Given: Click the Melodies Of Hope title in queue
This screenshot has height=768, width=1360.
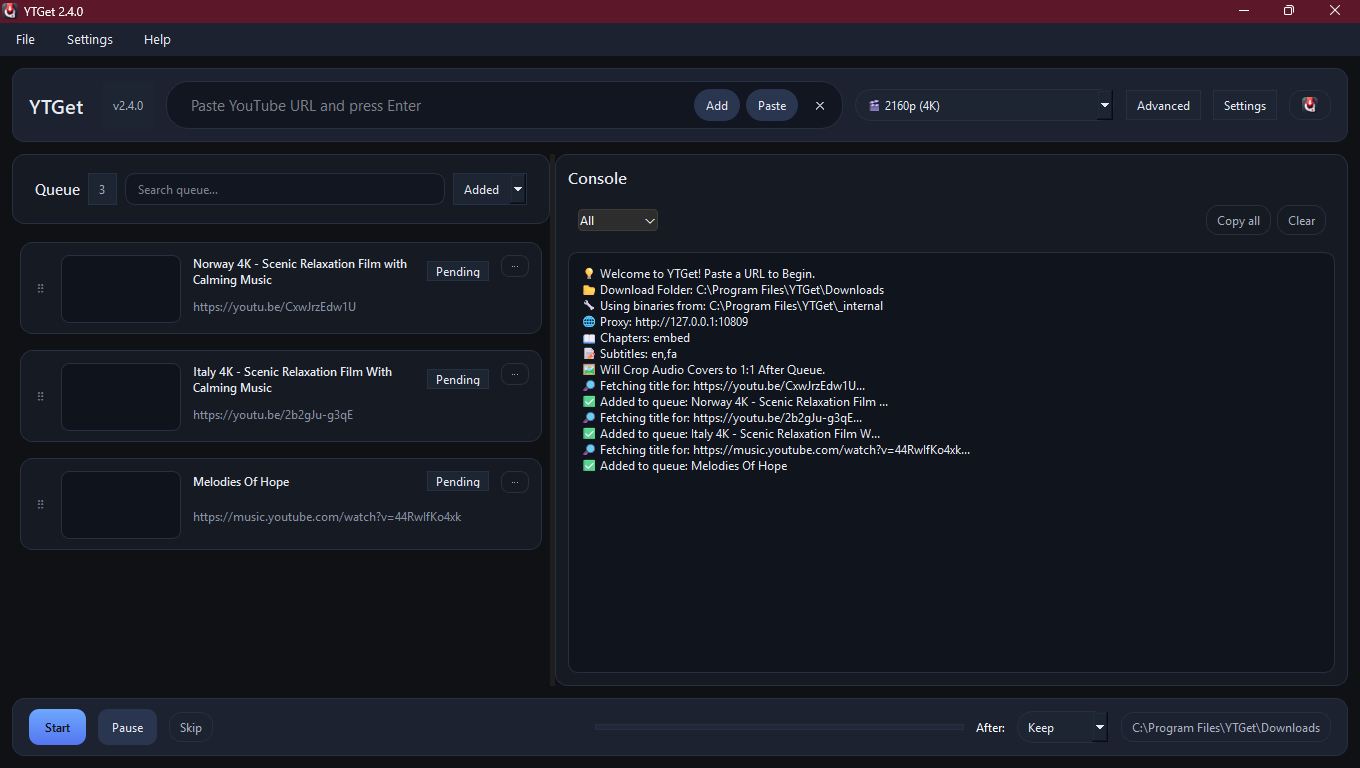Looking at the screenshot, I should tap(241, 482).
